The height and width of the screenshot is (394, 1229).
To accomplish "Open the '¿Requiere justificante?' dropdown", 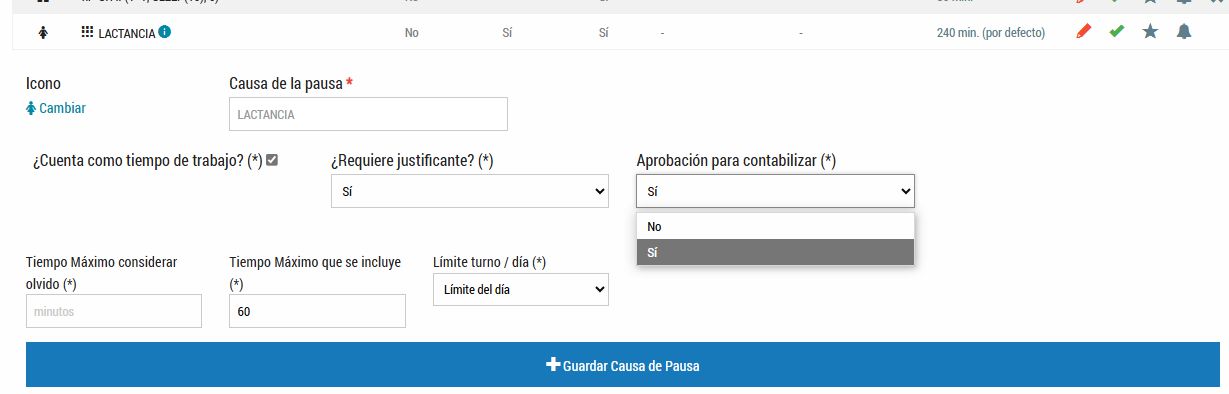I will [x=469, y=191].
